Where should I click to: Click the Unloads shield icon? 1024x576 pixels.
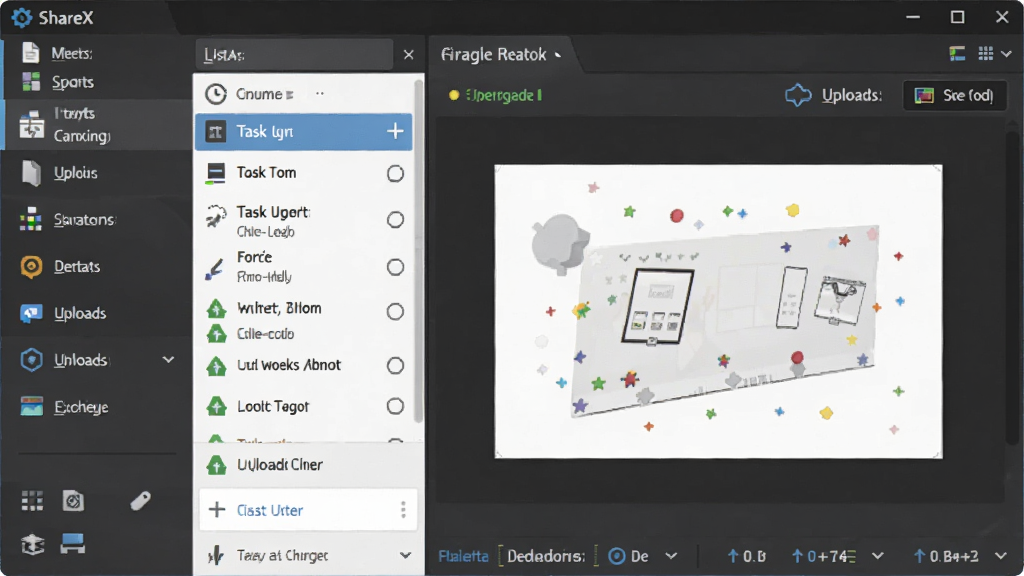click(x=31, y=360)
